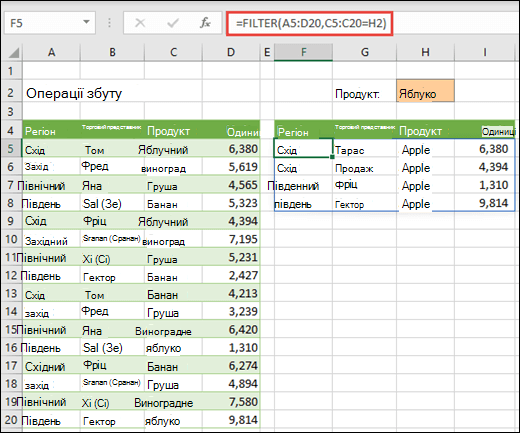Select row 4 header

[x=11, y=130]
